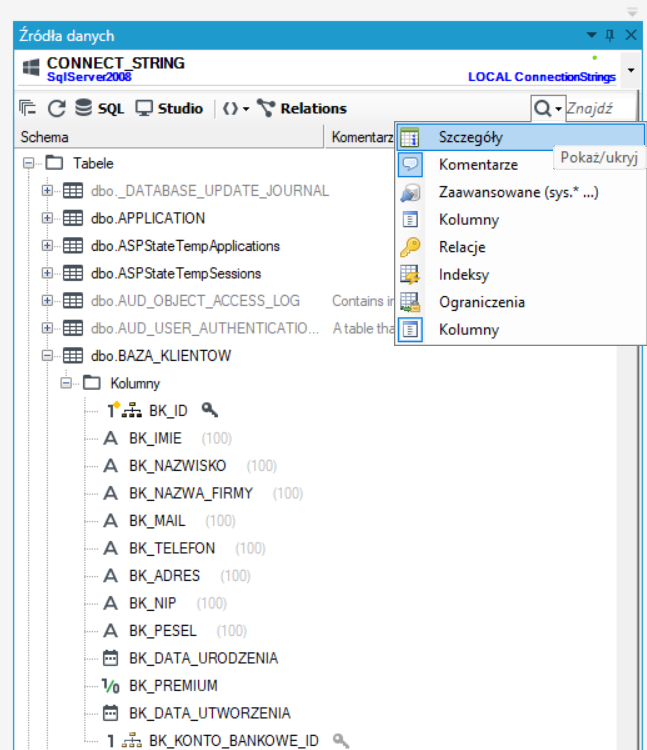Click calendar icon of BK_DATA_URODZENIA
The width and height of the screenshot is (647, 750).
[x=110, y=658]
